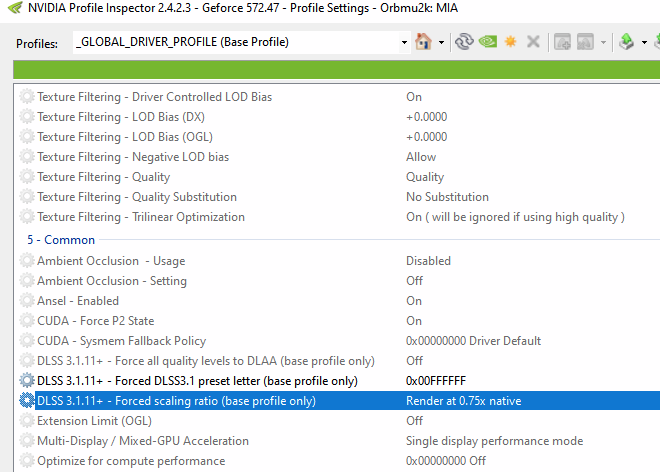Click the orange sun create-profile icon
660x472 pixels.
[x=511, y=42]
